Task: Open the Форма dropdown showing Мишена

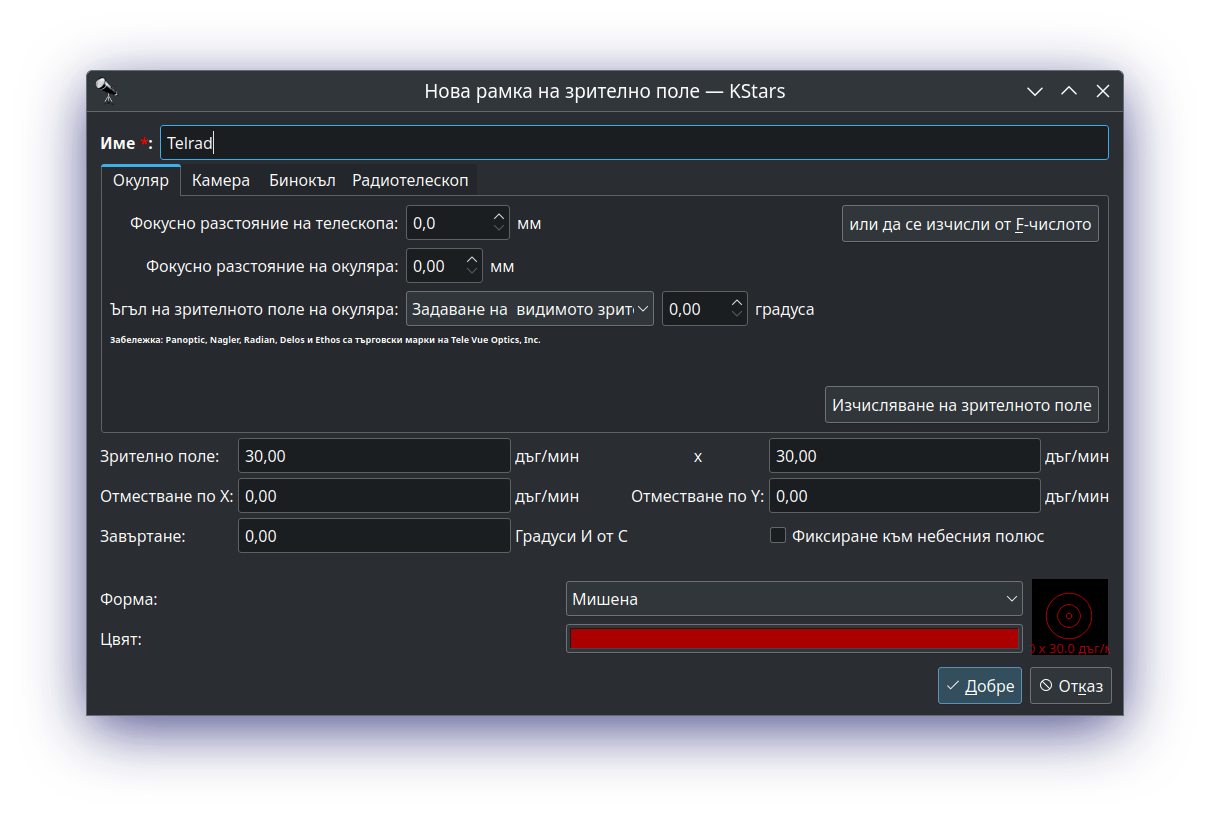Action: point(793,599)
